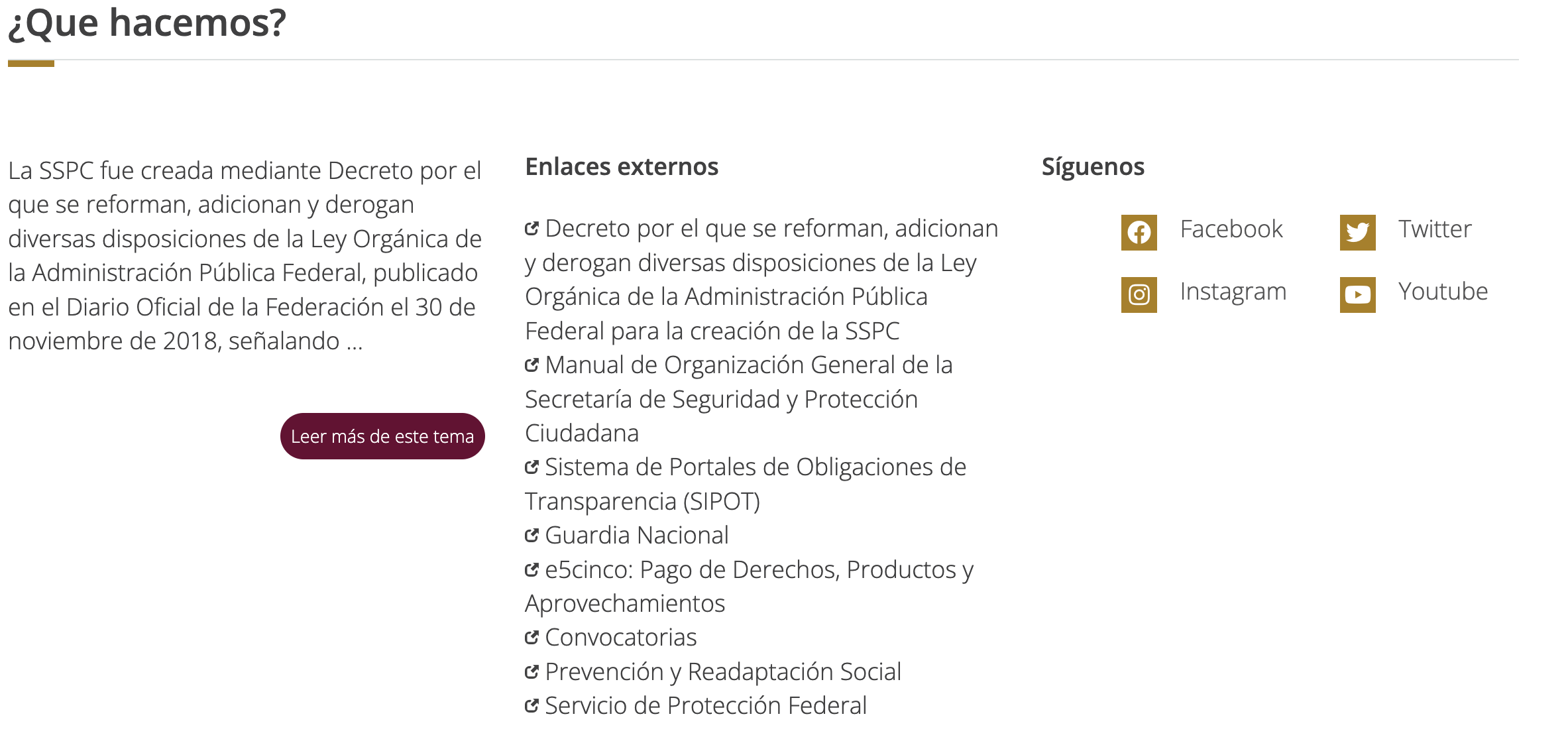Image resolution: width=1568 pixels, height=753 pixels.
Task: Open the Instagram icon
Action: click(1139, 295)
